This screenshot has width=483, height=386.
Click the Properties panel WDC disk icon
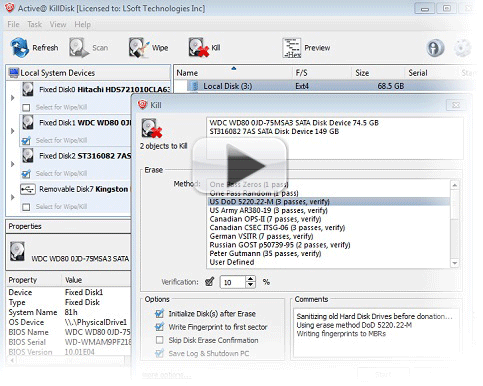[x=17, y=252]
